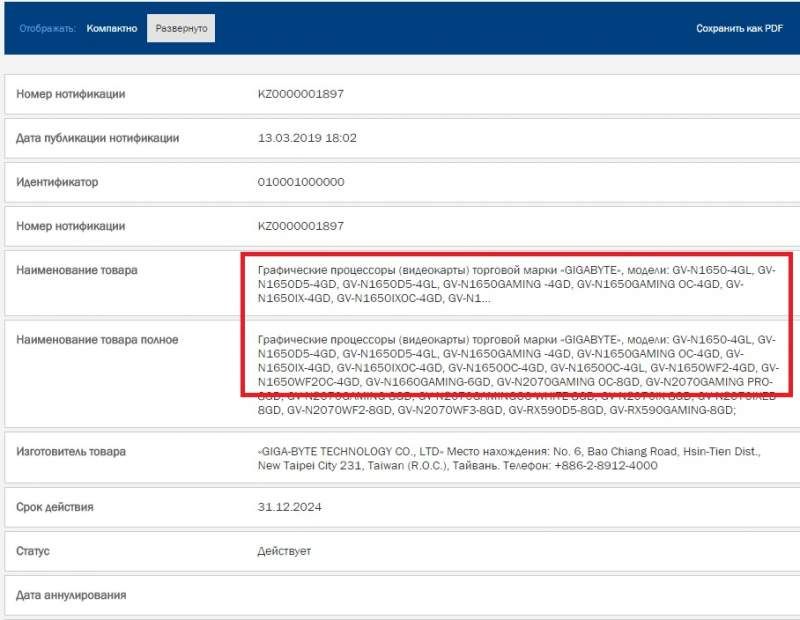Screen dimensions: 800x620
Task: Click the Наименование товара полное label
Action: pyautogui.click(x=97, y=340)
